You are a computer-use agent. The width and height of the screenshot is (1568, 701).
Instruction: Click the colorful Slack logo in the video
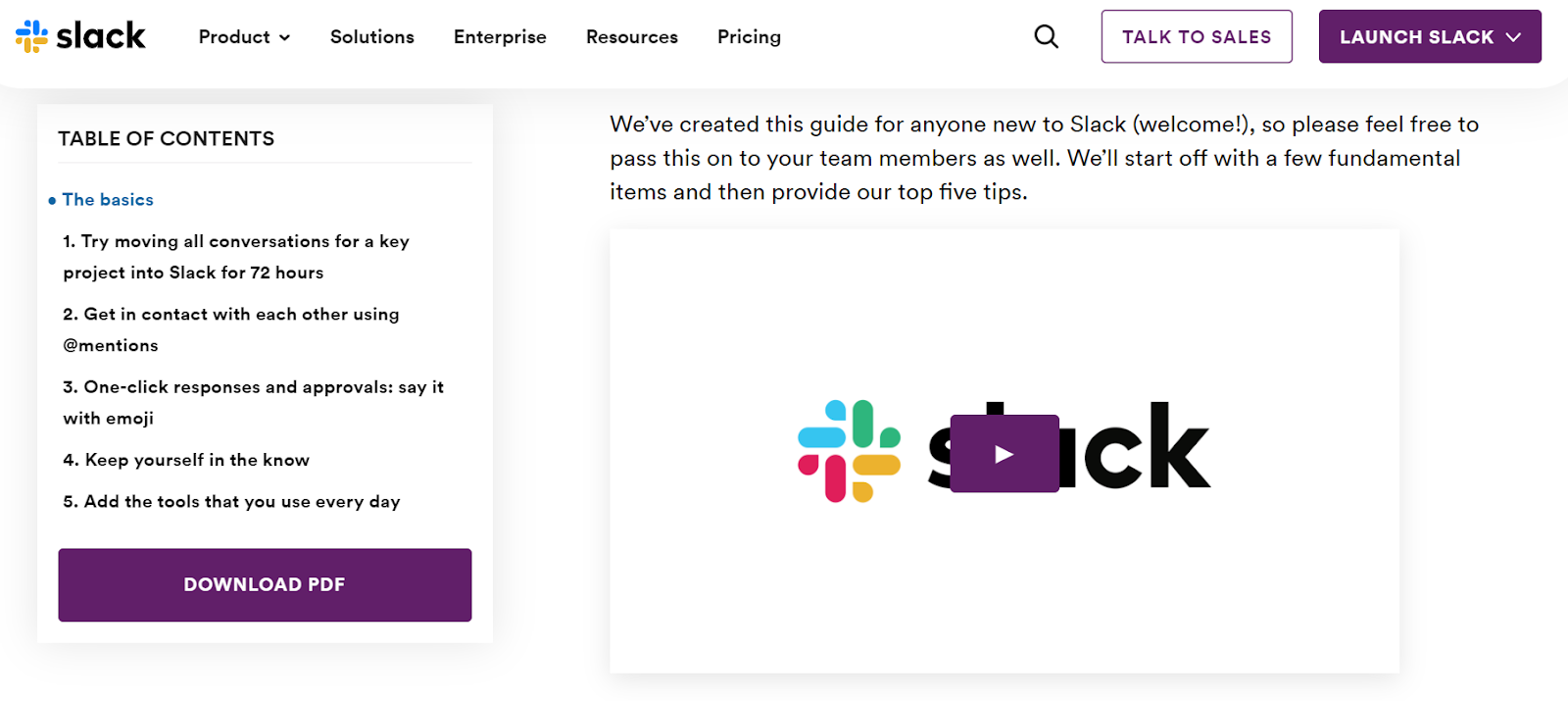[x=849, y=451]
